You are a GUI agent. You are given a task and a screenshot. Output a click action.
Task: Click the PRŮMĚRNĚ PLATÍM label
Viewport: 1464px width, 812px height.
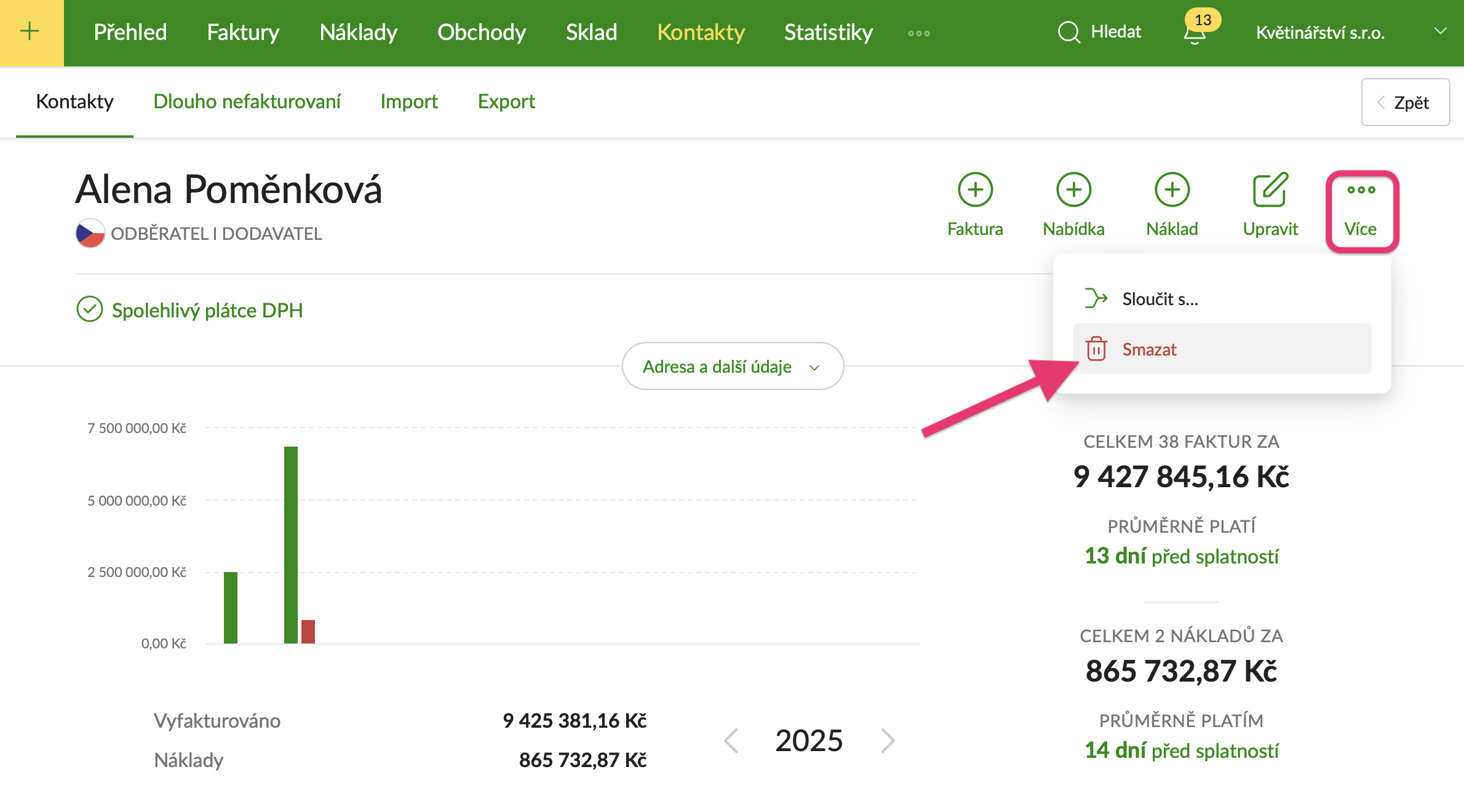(1181, 721)
